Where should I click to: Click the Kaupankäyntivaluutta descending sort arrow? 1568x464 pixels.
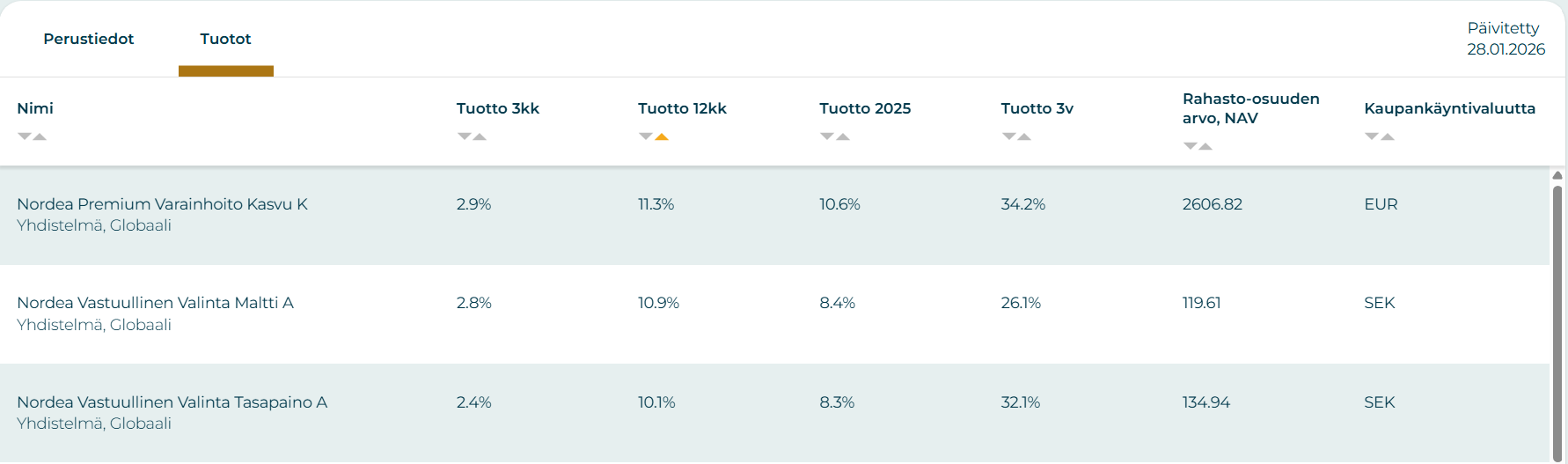pos(1372,136)
